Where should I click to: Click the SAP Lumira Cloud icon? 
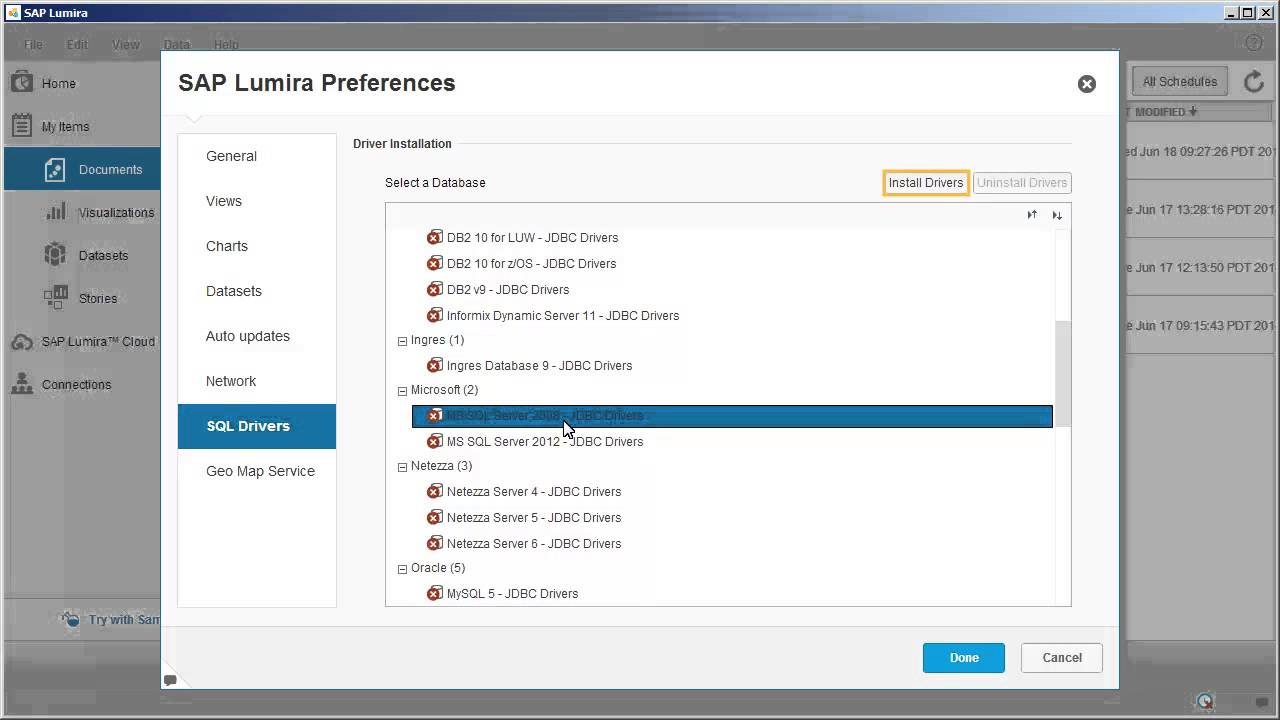pos(21,342)
